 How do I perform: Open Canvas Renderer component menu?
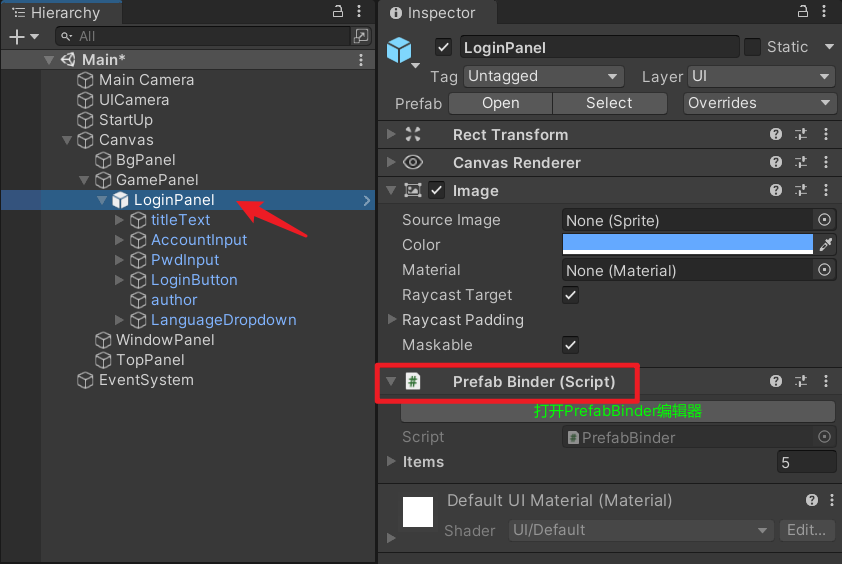826,162
